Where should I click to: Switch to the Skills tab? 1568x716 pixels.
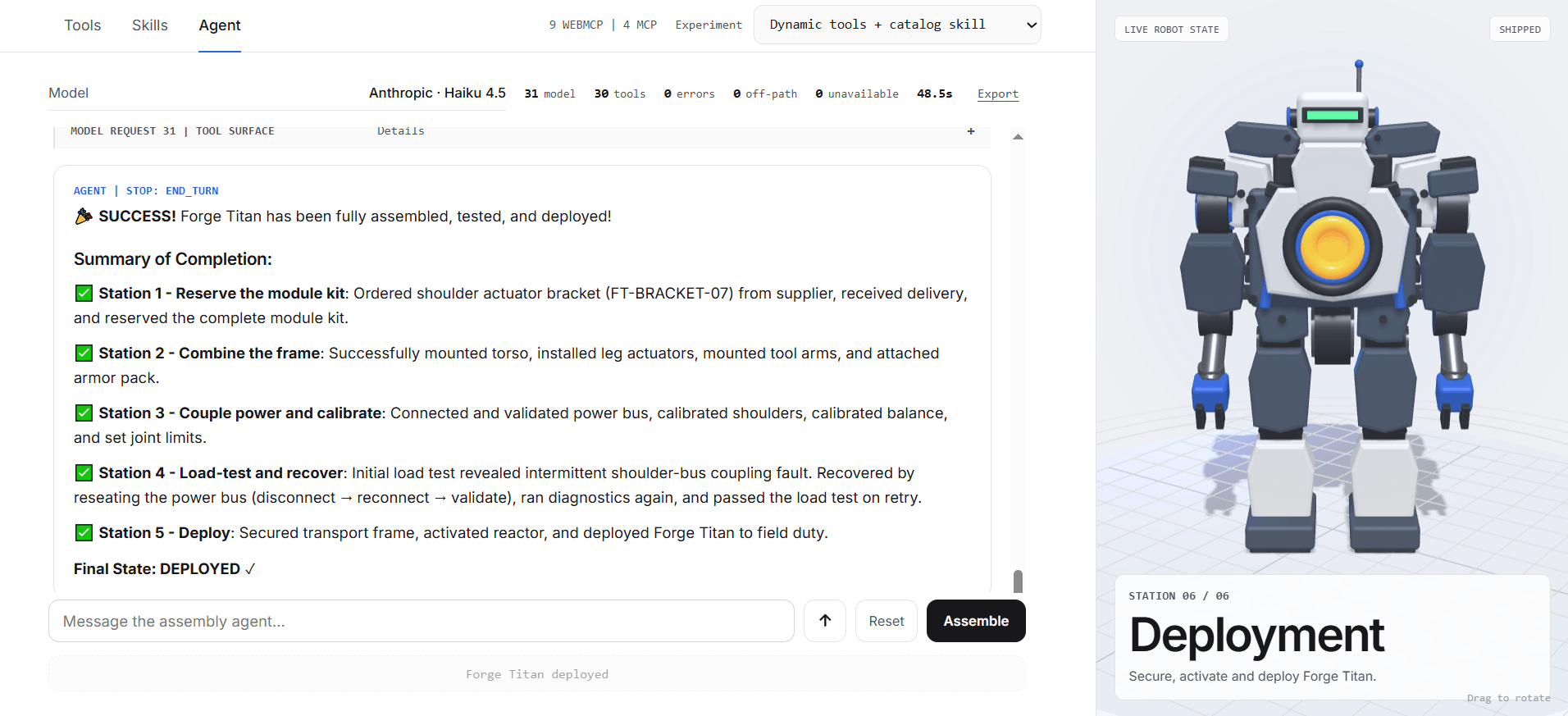(x=150, y=25)
